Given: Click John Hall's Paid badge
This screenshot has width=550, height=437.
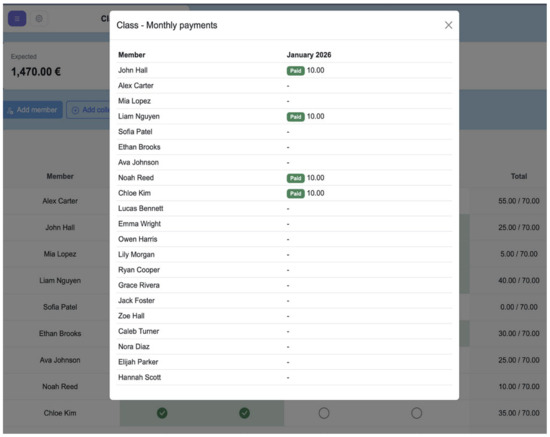Looking at the screenshot, I should tap(296, 71).
